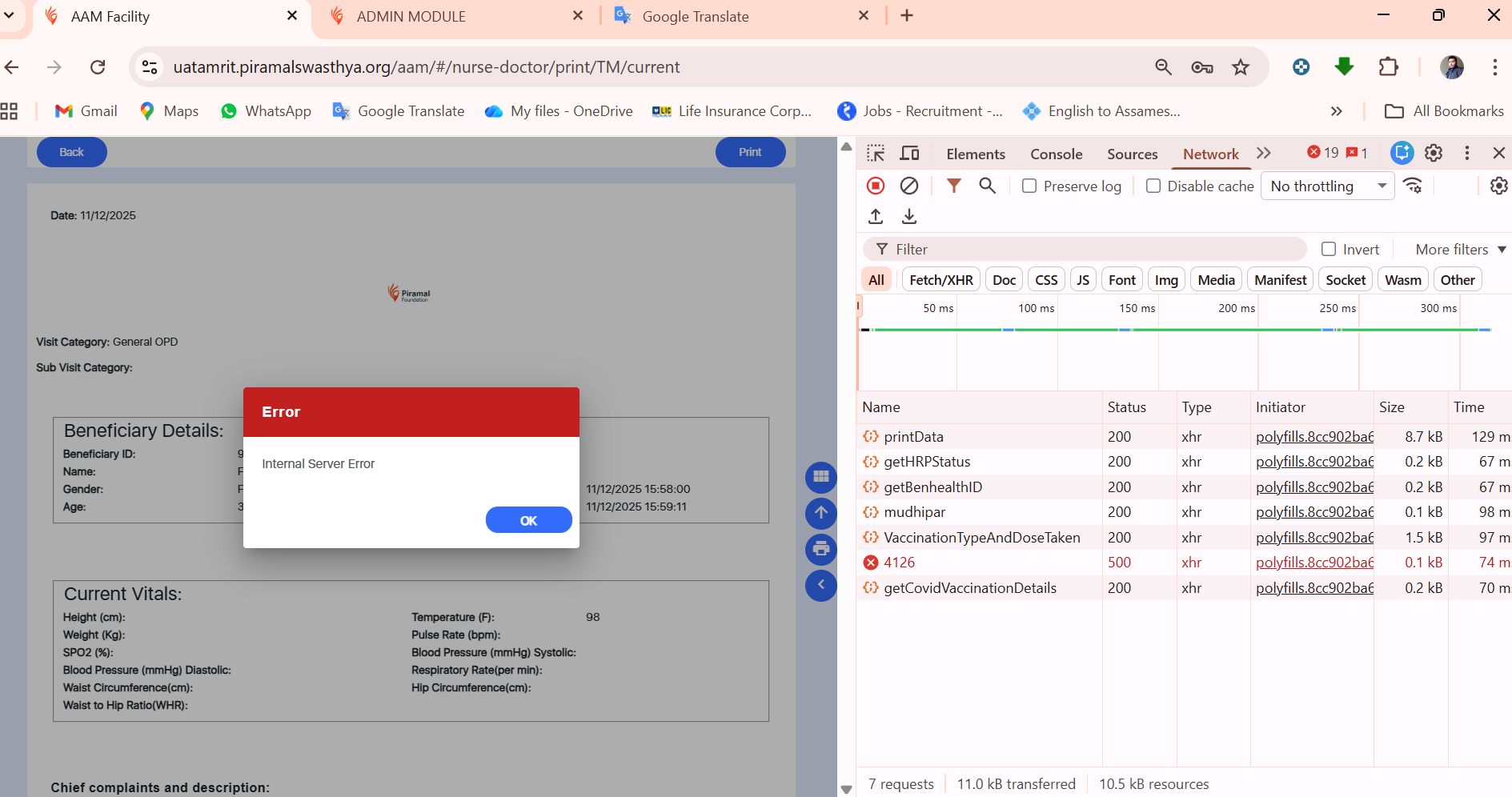Expand the More filters dropdown
Screen dimensions: 1512x797
(x=1460, y=249)
